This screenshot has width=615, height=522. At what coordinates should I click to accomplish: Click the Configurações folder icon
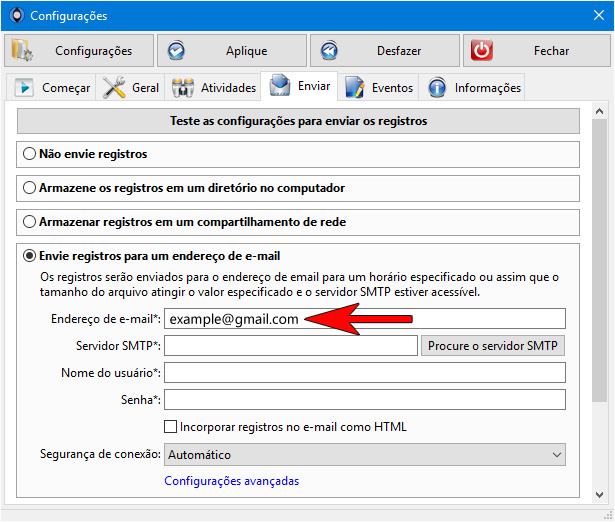point(22,50)
